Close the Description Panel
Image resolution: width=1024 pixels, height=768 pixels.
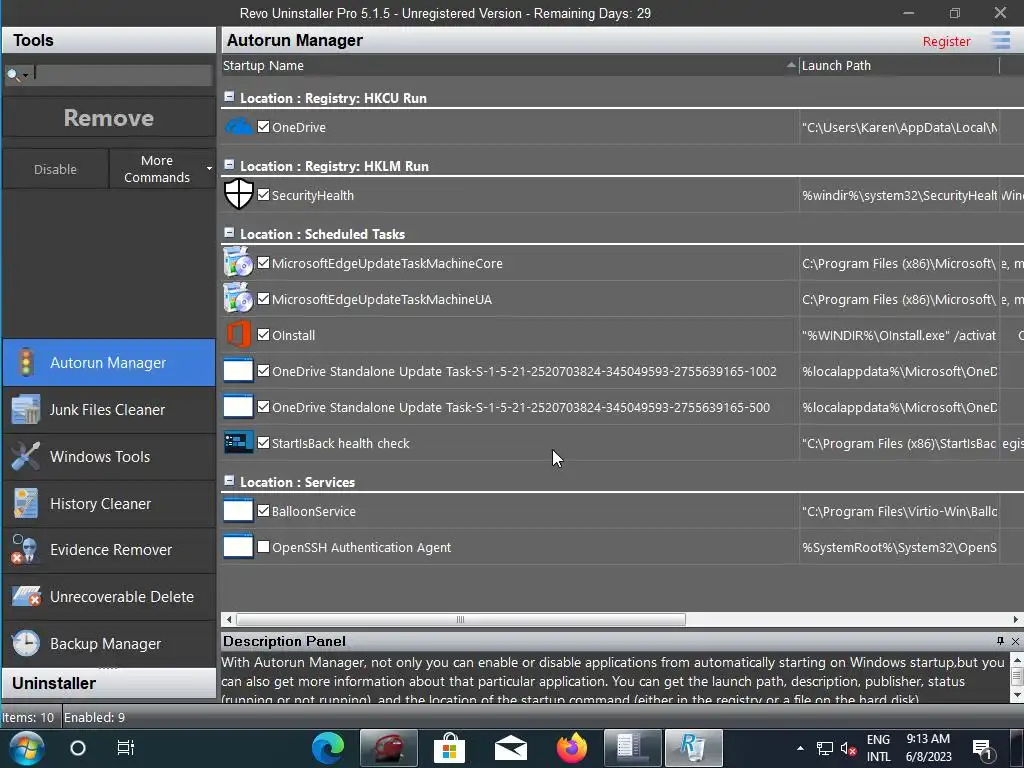pyautogui.click(x=1016, y=641)
